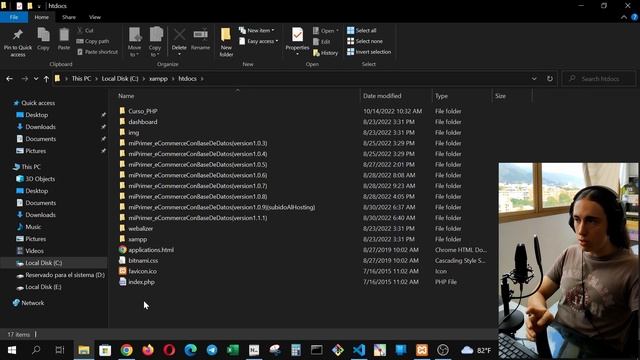Screen dimensions: 640x360
Task: Open the Windows Start menu
Action: tap(11, 350)
